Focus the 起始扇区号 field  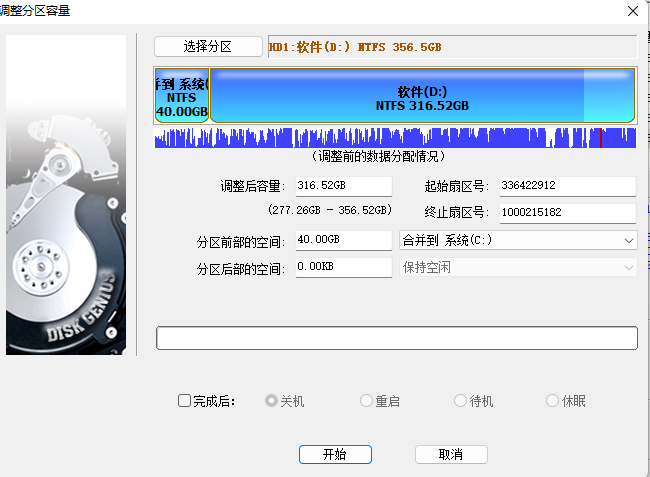tap(567, 186)
